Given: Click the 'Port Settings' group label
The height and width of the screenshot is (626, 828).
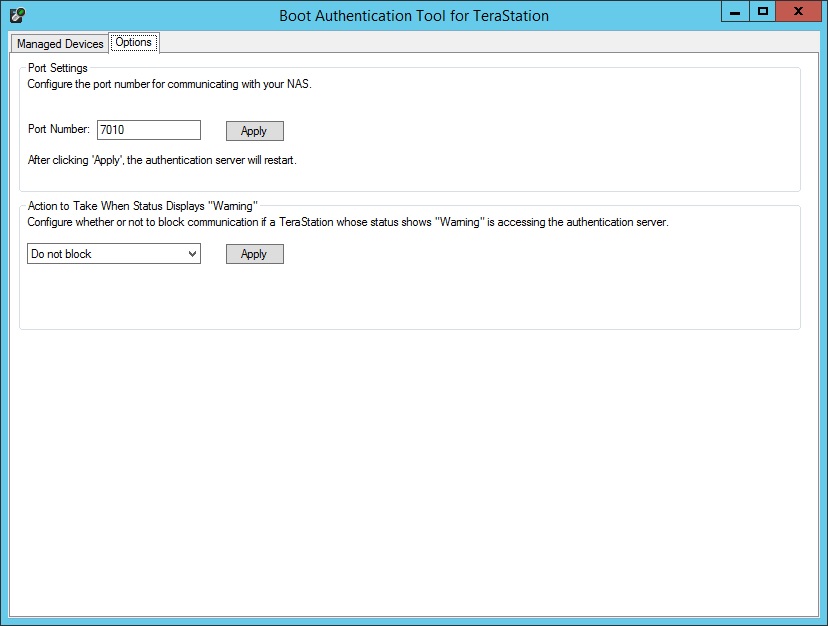Looking at the screenshot, I should [58, 68].
